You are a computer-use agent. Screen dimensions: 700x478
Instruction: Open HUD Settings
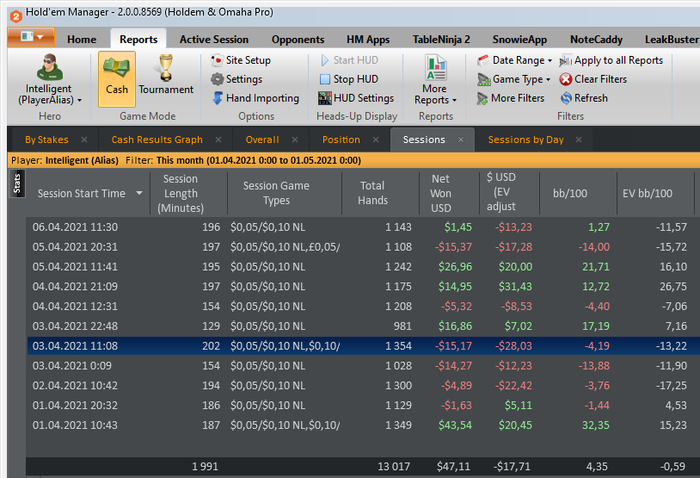(356, 98)
